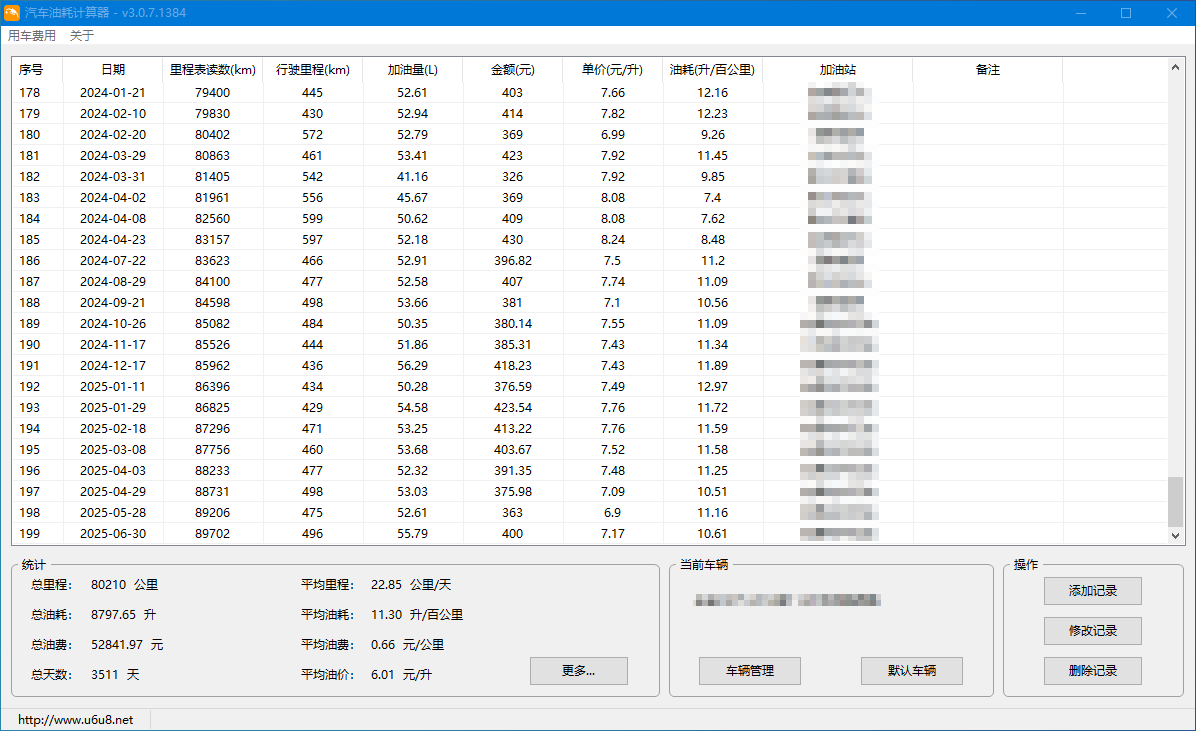This screenshot has width=1196, height=731.
Task: Open the 关于 menu
Action: coord(81,36)
